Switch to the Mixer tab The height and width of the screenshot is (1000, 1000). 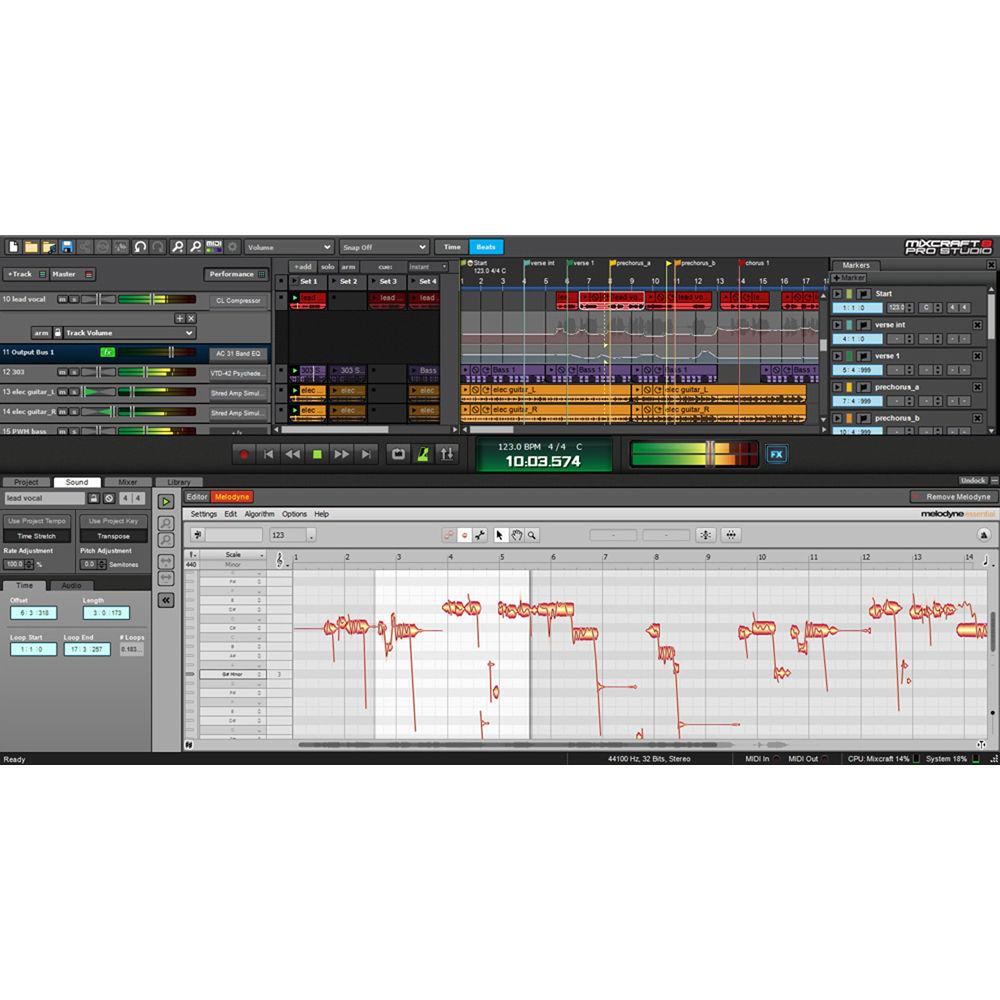[128, 481]
